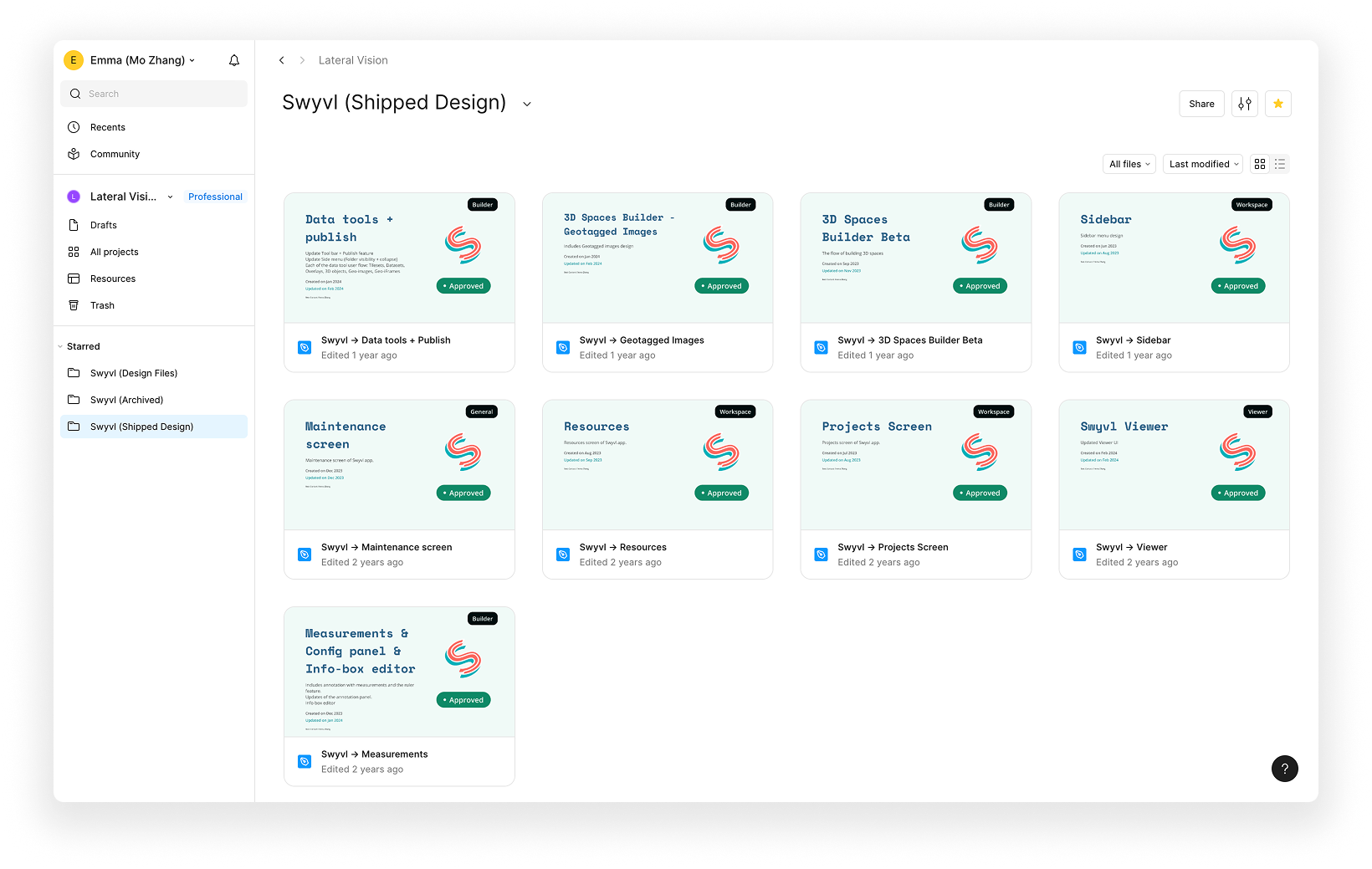Screen dimensions: 1372x869
Task: Open project settings sliders icon
Action: pyautogui.click(x=1244, y=104)
